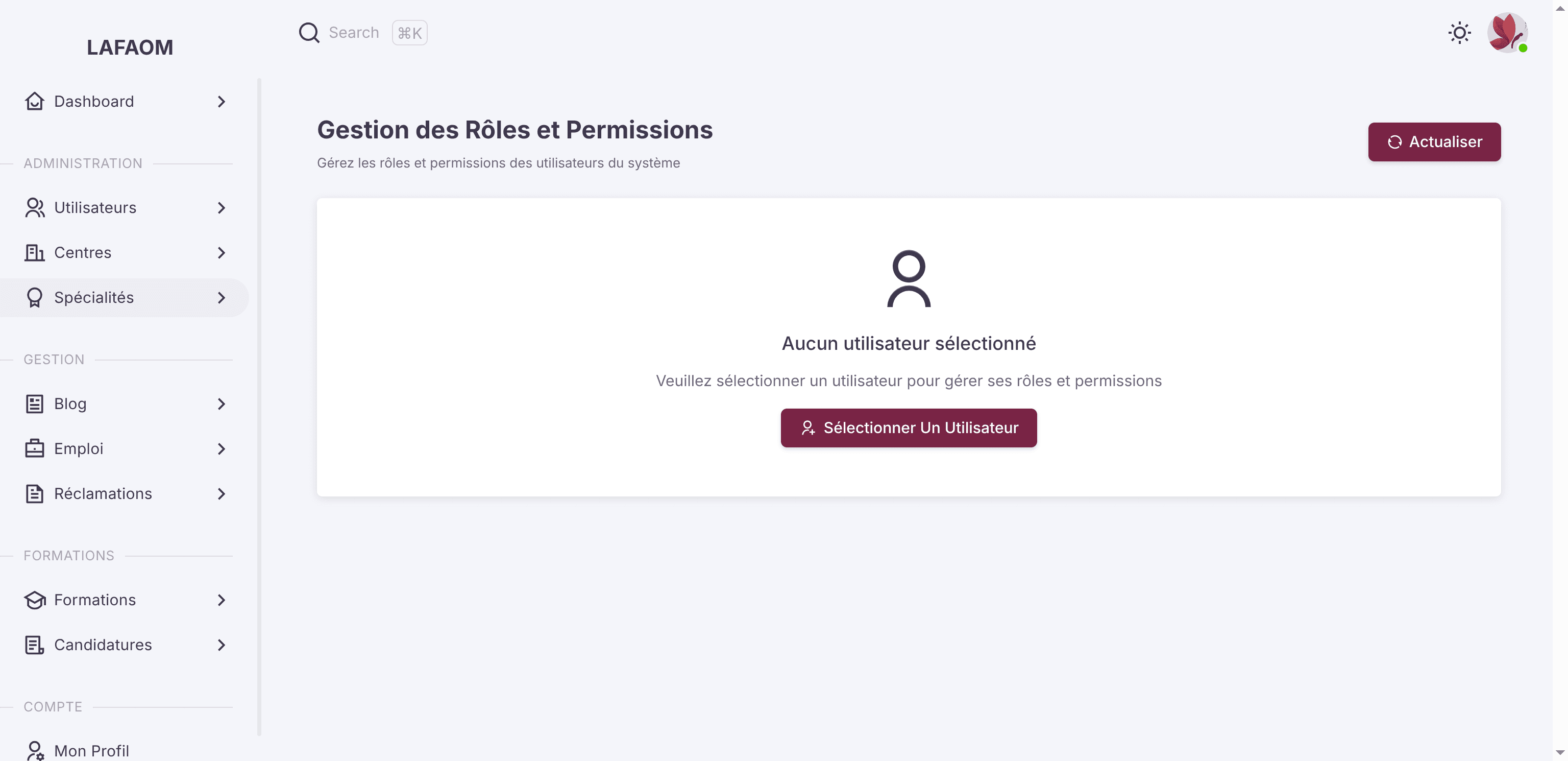This screenshot has height=761, width=1568.
Task: Click the Centres building icon
Action: point(35,252)
